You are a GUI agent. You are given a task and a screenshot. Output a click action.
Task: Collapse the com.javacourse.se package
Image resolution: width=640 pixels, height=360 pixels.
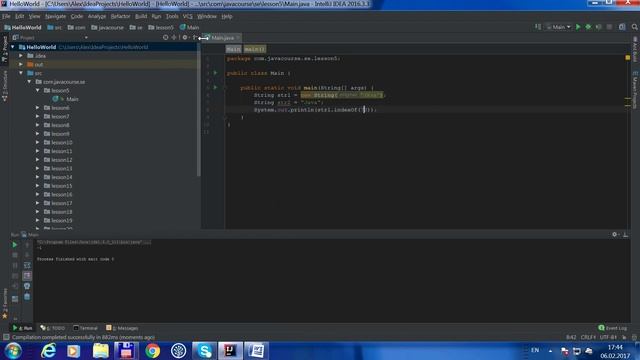29,82
